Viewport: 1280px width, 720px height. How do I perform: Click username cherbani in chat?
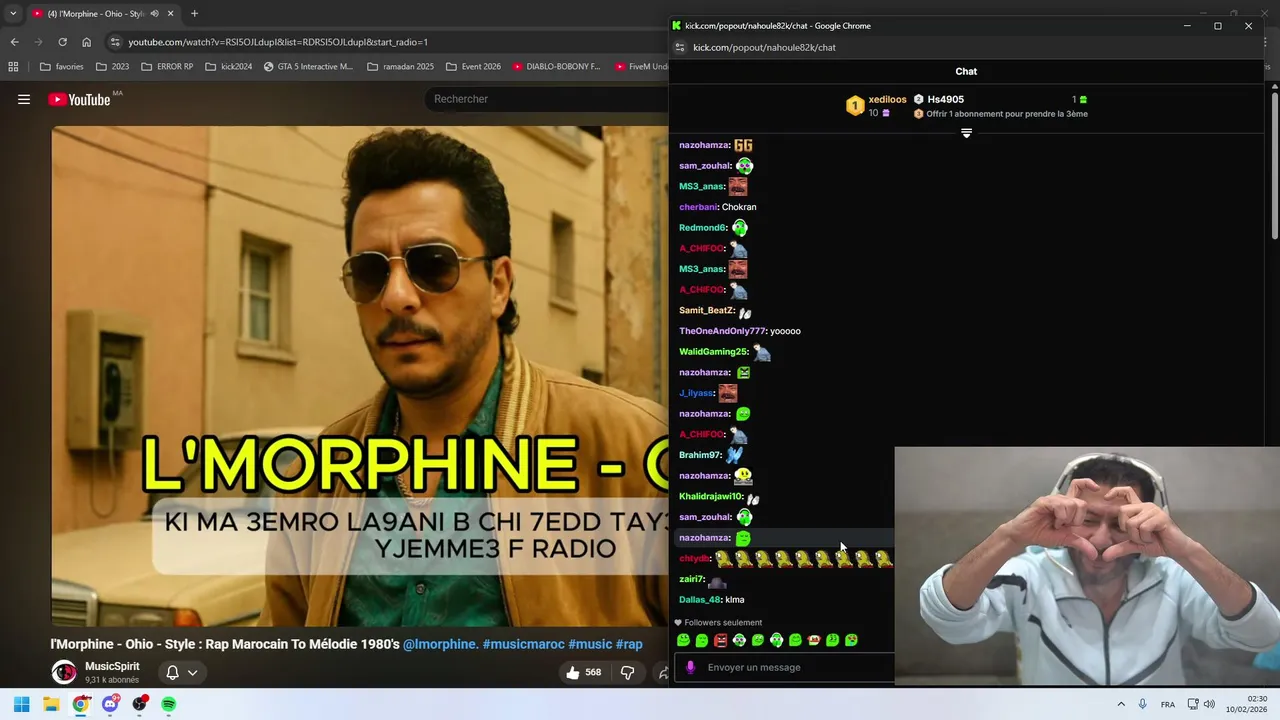point(698,207)
